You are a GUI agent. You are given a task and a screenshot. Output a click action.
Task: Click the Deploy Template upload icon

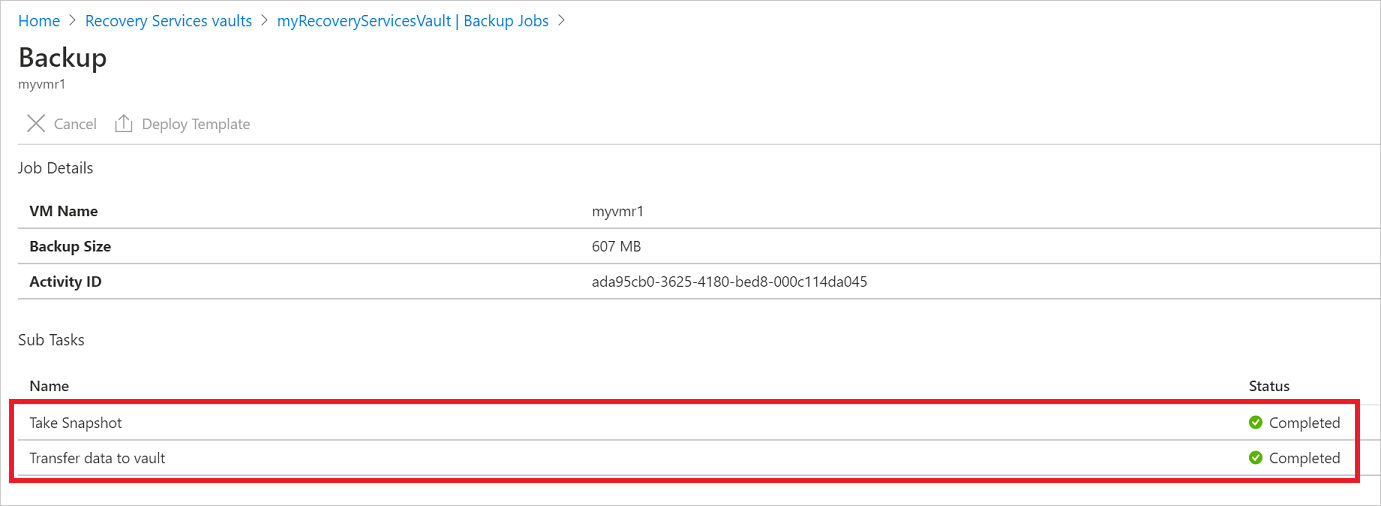(124, 124)
